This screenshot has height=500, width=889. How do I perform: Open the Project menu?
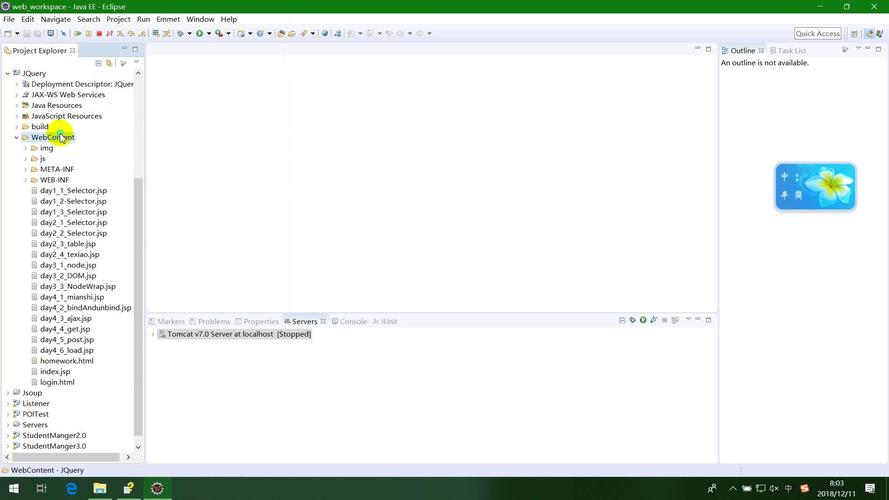(118, 19)
